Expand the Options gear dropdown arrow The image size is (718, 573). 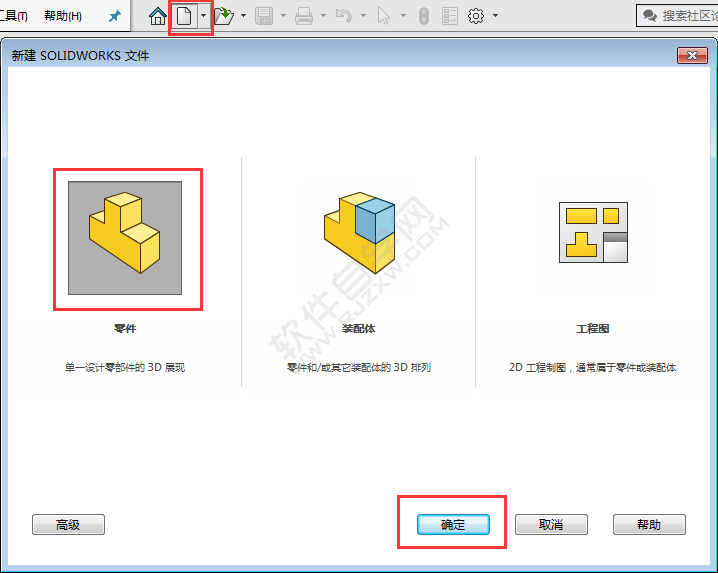(x=495, y=16)
